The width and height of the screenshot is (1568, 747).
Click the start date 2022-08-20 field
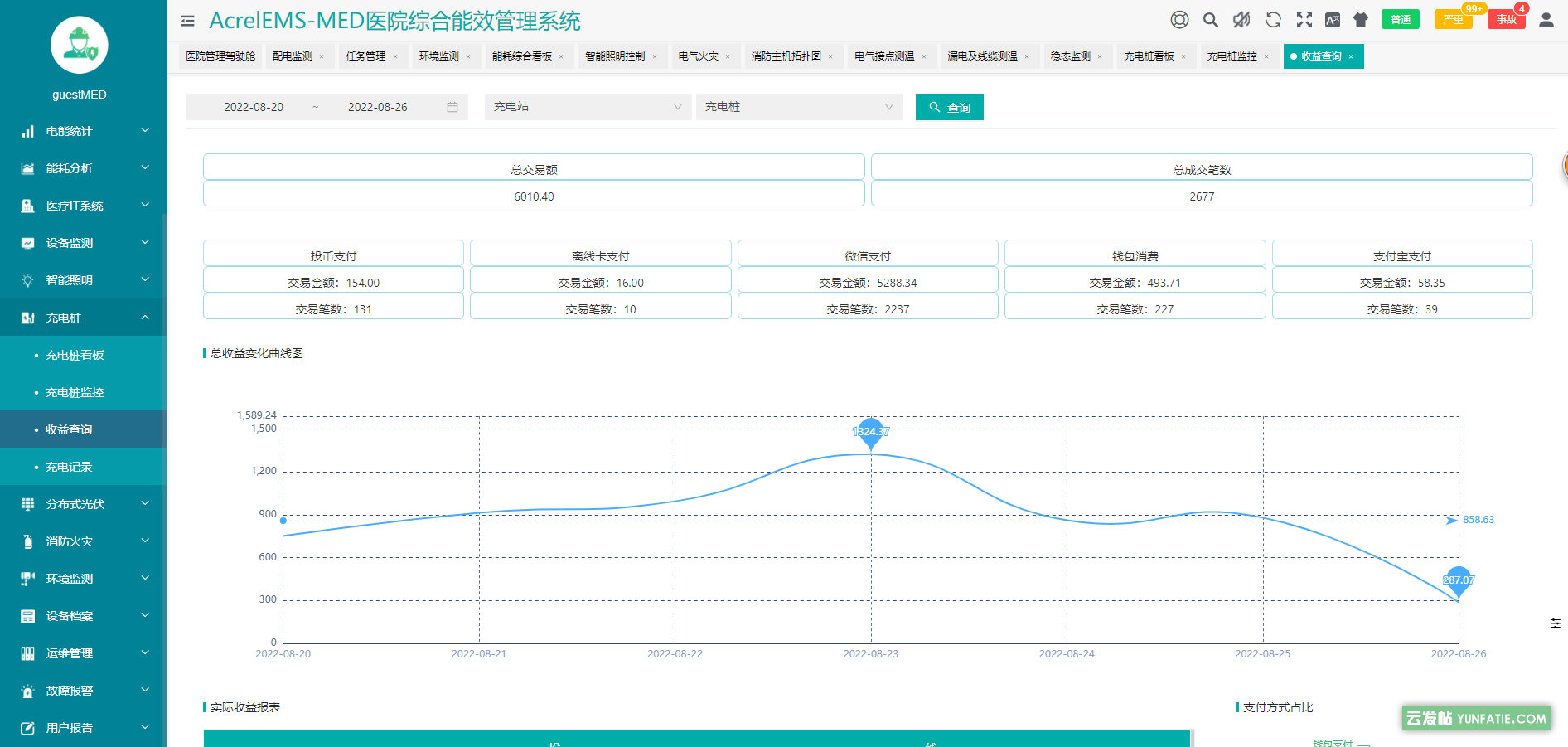coord(254,107)
